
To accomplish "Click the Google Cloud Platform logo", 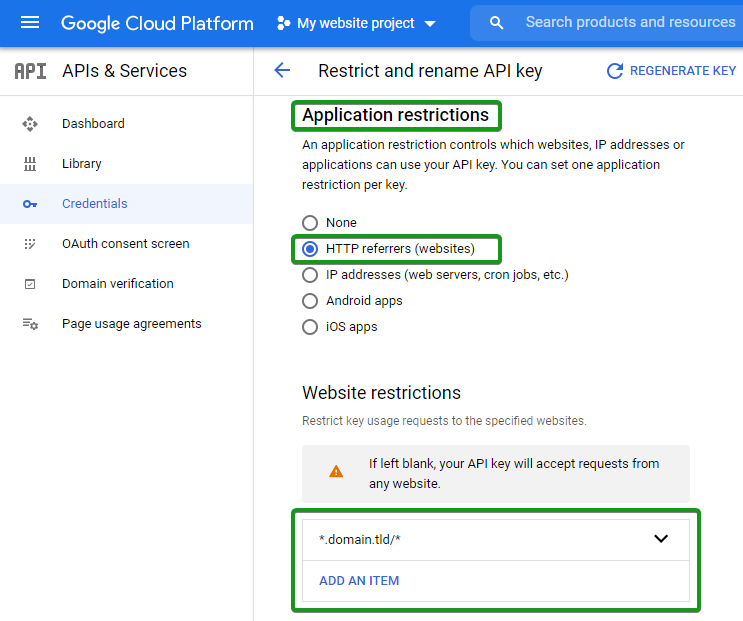I will coord(157,23).
